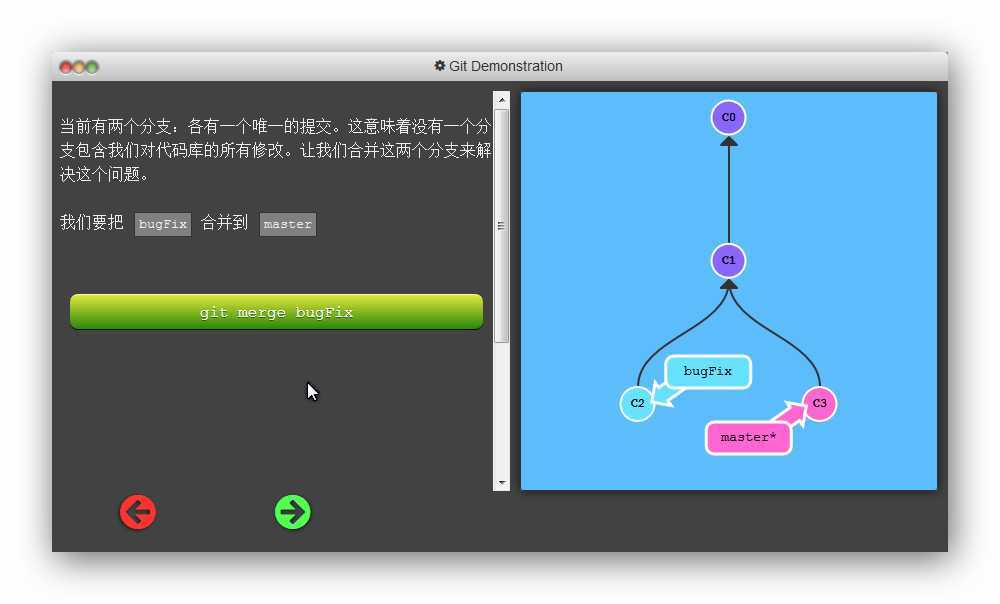The image size is (1000, 604).
Task: Click the gear icon beside Git Demonstration title
Action: pyautogui.click(x=439, y=66)
